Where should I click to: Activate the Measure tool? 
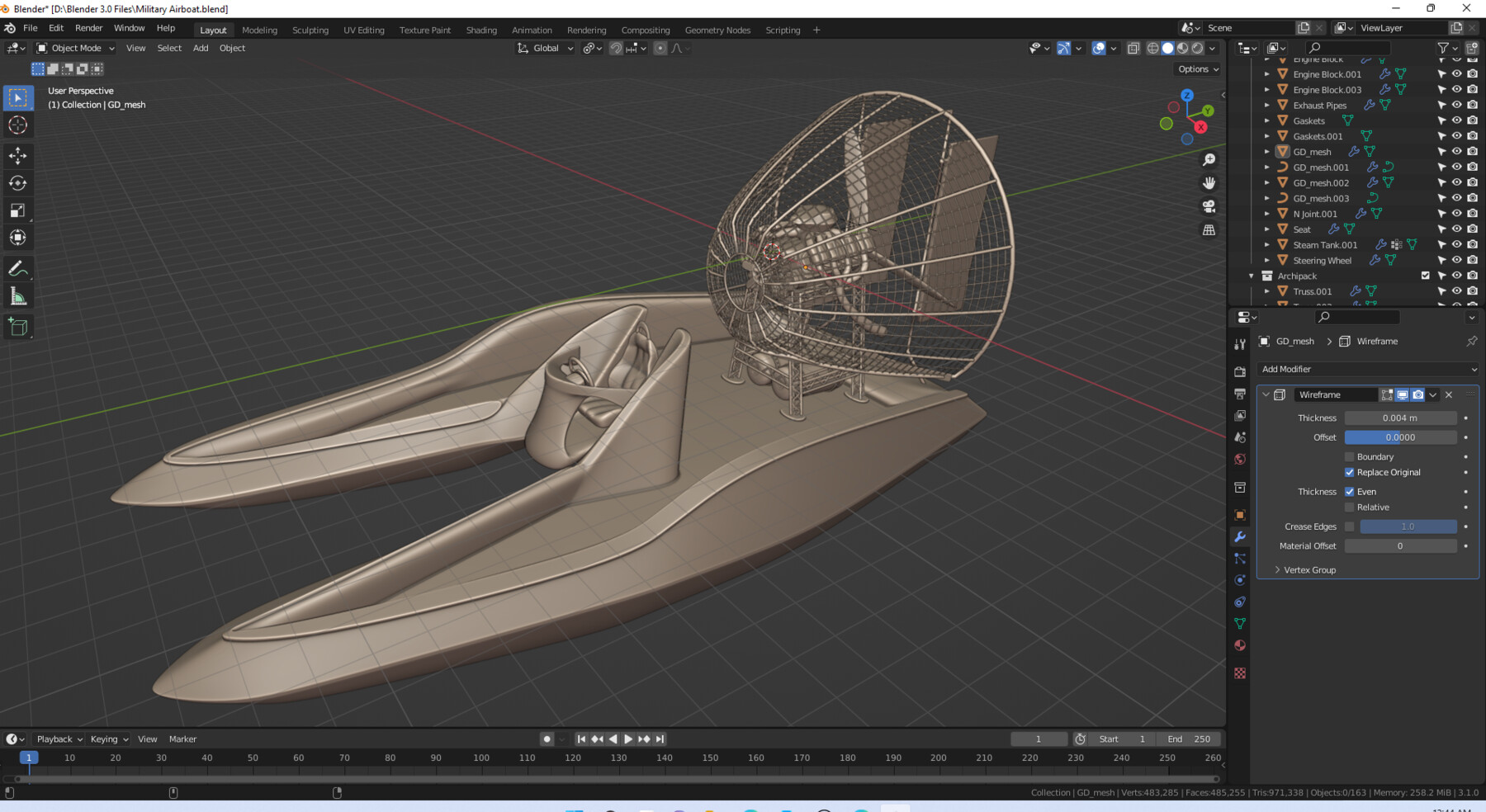click(x=18, y=295)
